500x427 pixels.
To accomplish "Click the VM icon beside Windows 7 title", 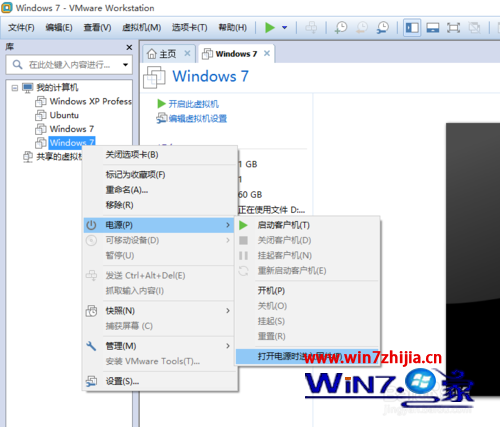I will tap(154, 77).
